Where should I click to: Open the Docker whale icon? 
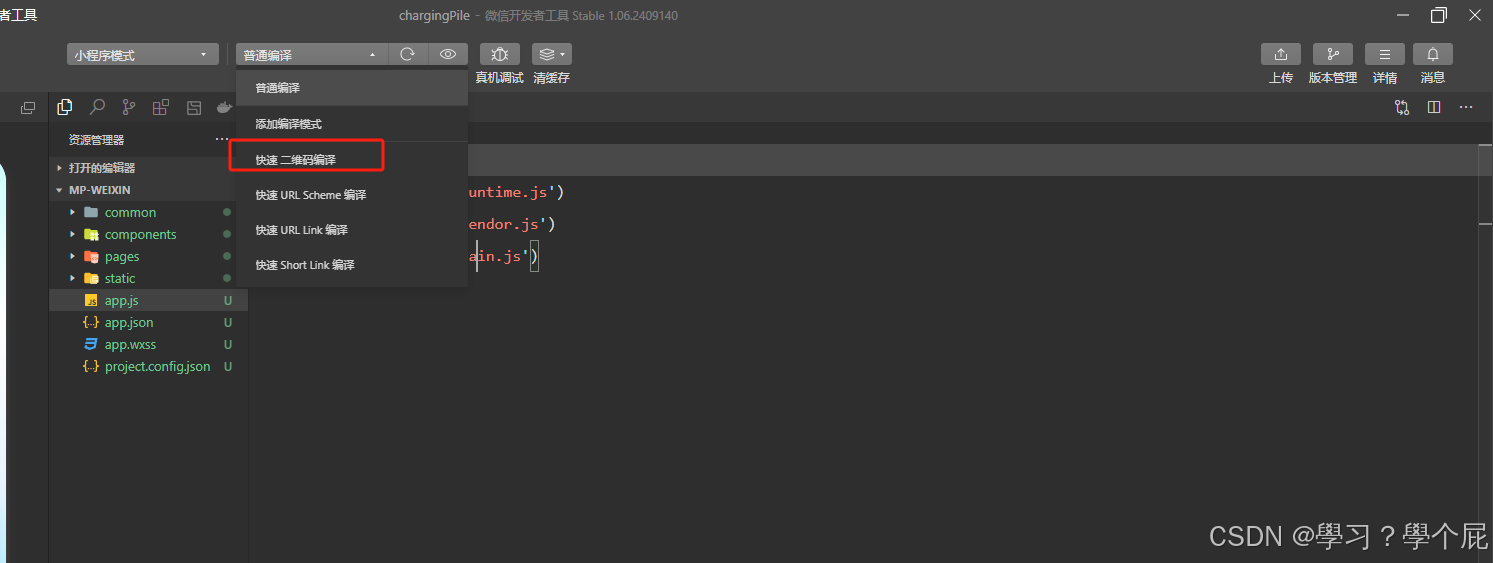point(225,107)
